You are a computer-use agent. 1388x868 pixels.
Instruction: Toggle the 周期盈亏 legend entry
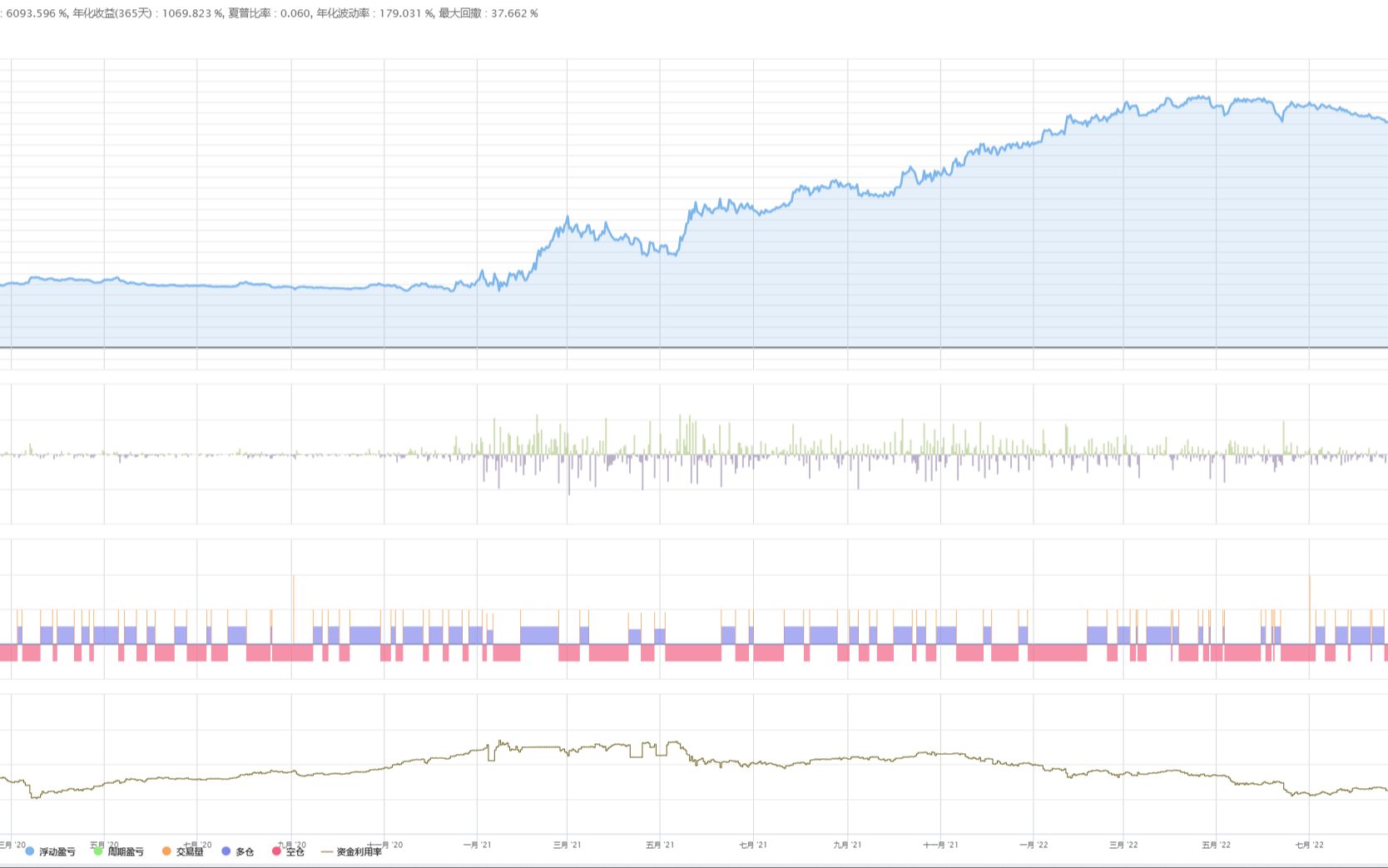pyautogui.click(x=119, y=851)
